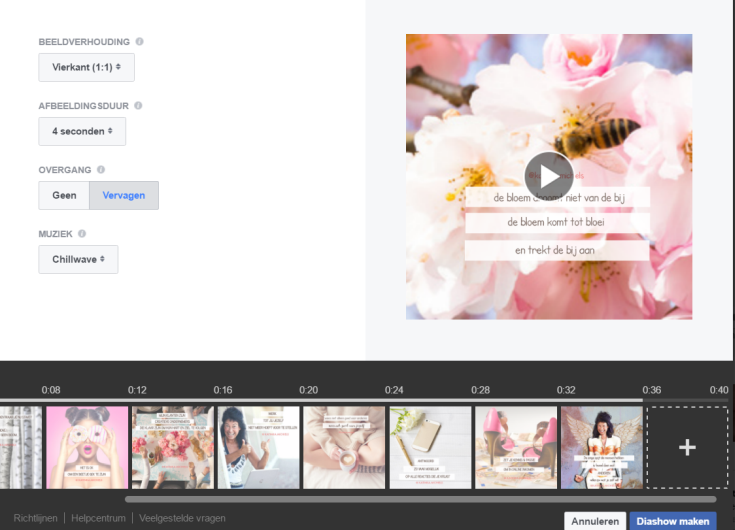Open Vierkant (1:1) aspect ratio dropdown
This screenshot has height=530, width=735.
[x=86, y=67]
